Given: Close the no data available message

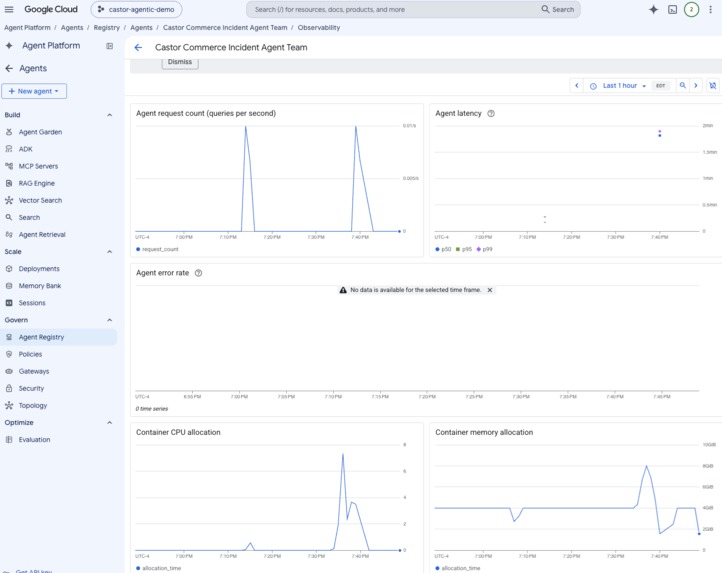Looking at the screenshot, I should tap(490, 290).
